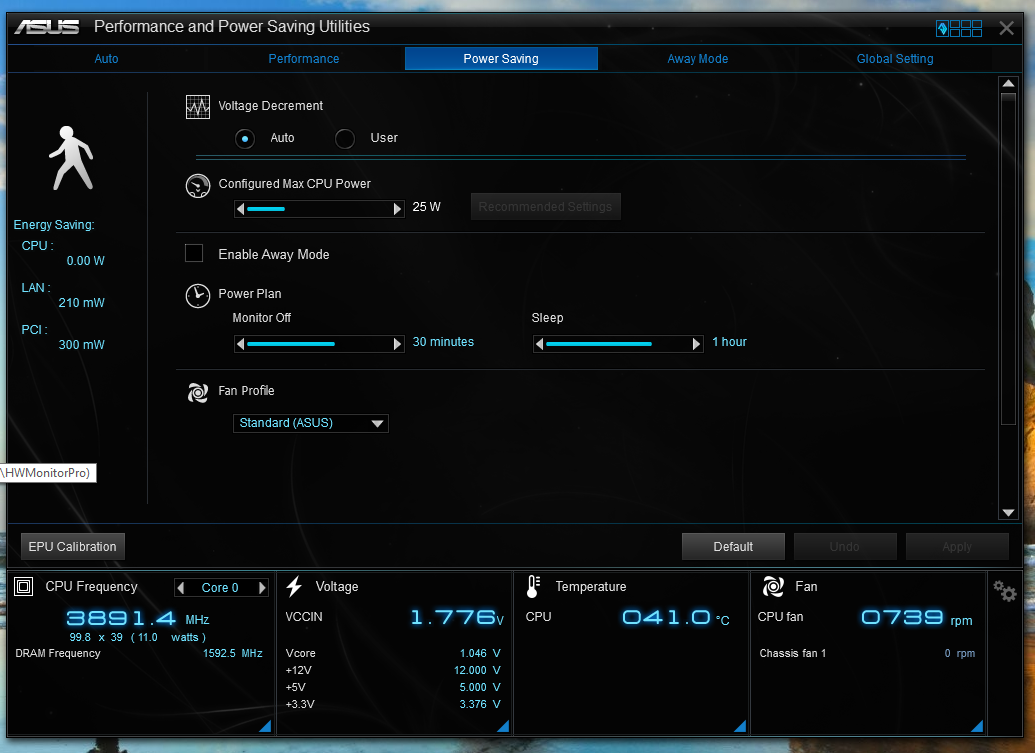Click the Default button
1035x753 pixels.
coord(733,546)
